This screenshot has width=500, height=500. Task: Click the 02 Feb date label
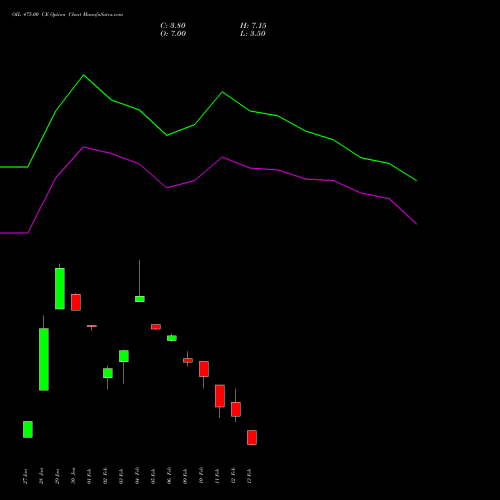click(106, 476)
